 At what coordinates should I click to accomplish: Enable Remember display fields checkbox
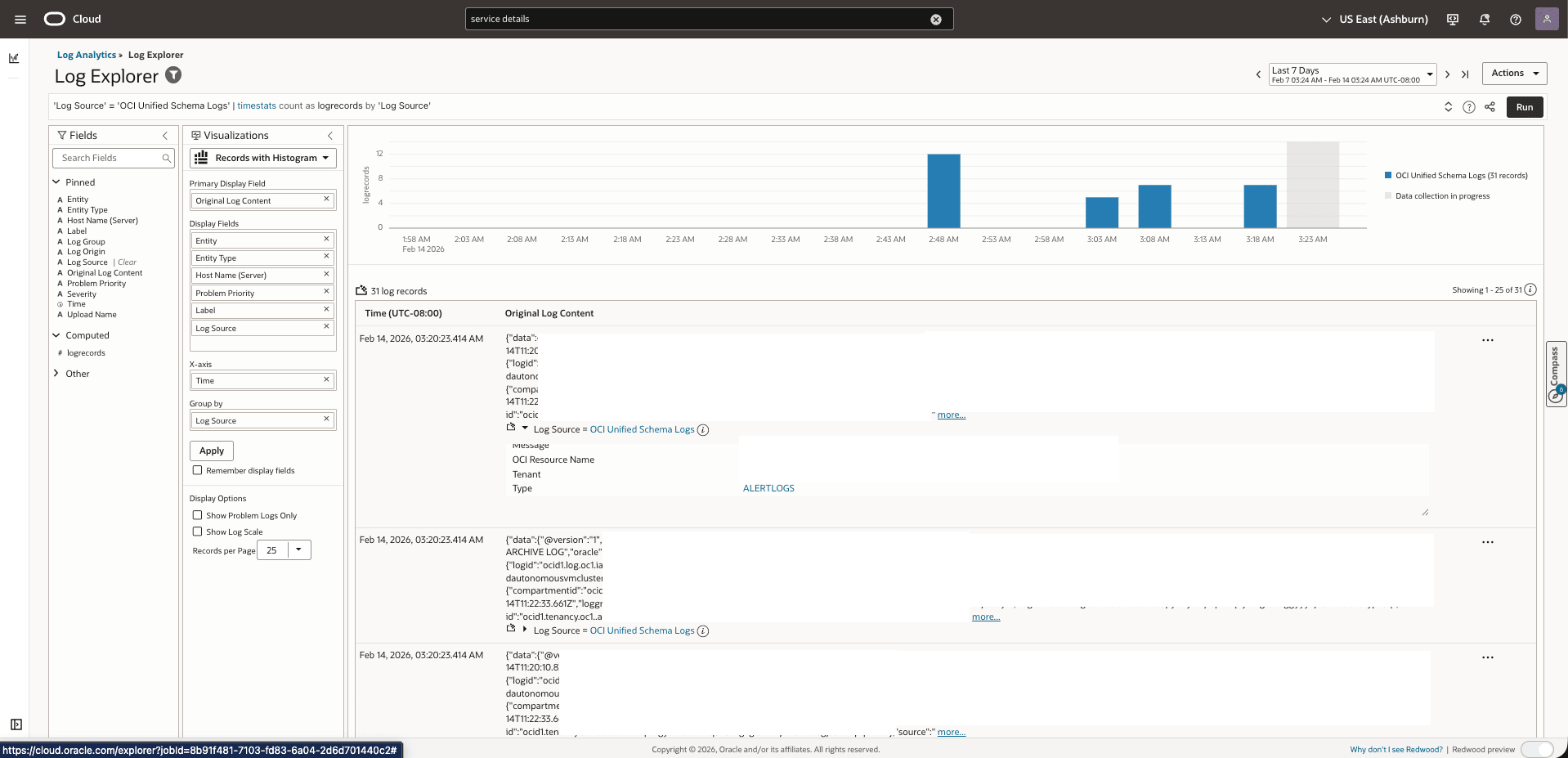(x=197, y=470)
